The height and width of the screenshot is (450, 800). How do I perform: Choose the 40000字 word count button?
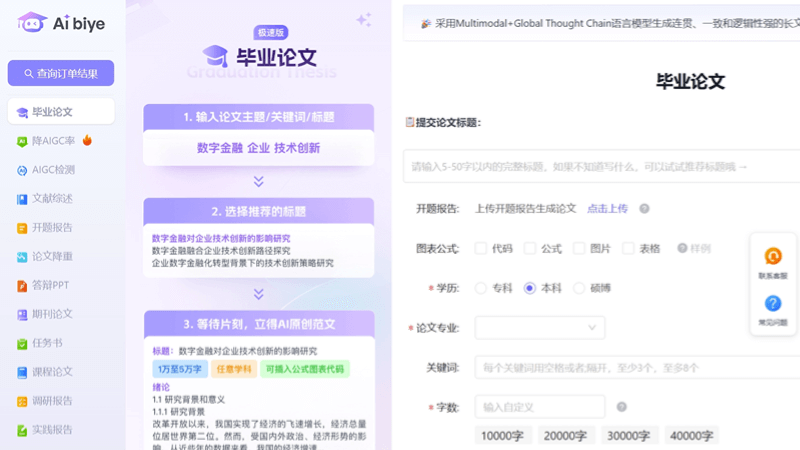click(x=692, y=436)
